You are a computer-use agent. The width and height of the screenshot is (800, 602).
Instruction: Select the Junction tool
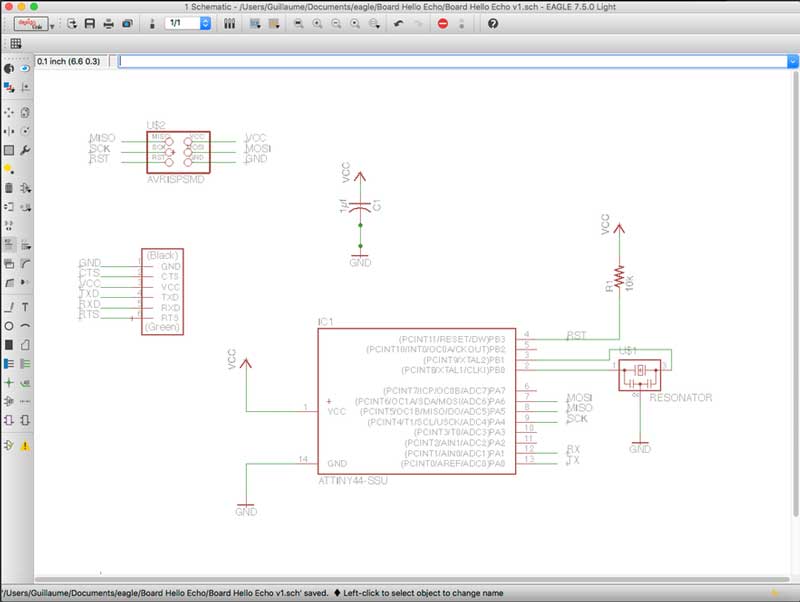(x=9, y=383)
